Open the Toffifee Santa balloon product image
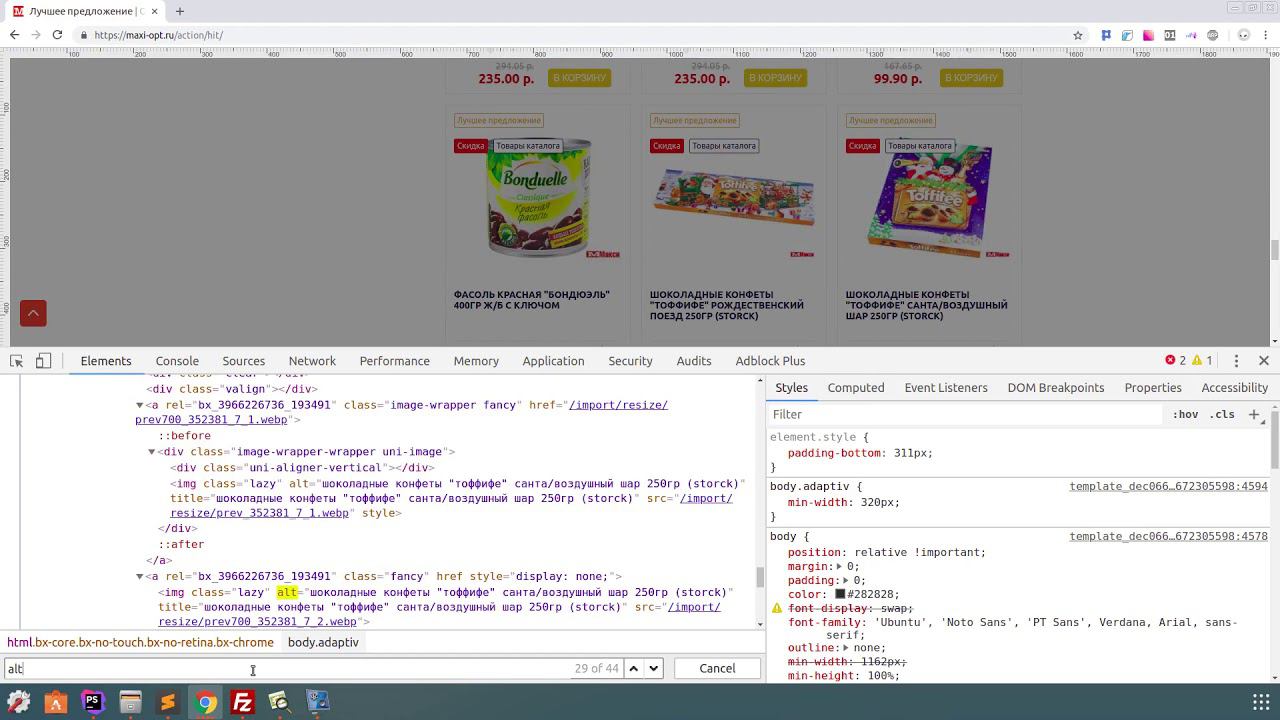The image size is (1280, 720). pos(930,198)
